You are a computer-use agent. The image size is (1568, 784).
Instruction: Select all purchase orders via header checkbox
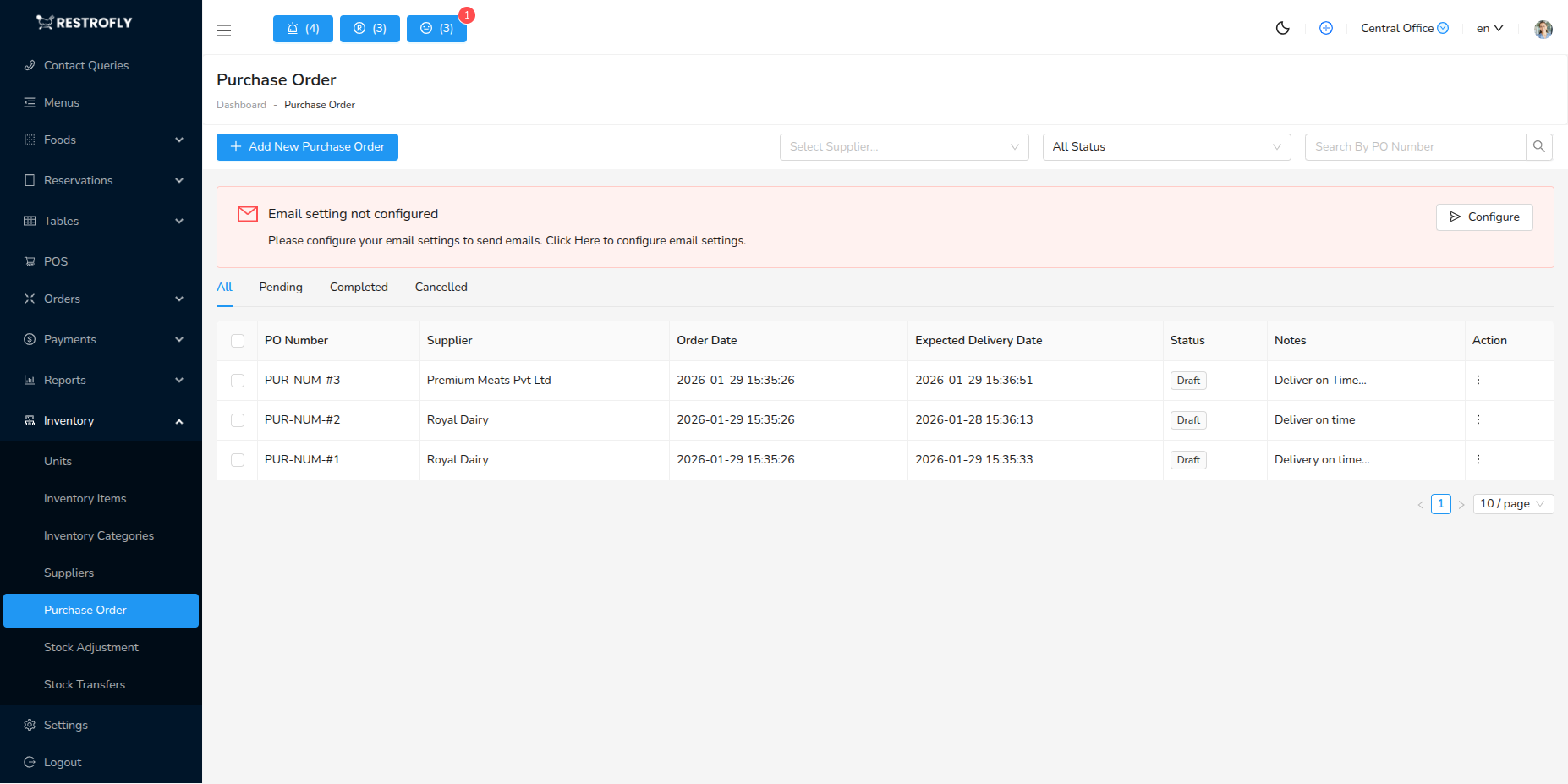coord(238,340)
